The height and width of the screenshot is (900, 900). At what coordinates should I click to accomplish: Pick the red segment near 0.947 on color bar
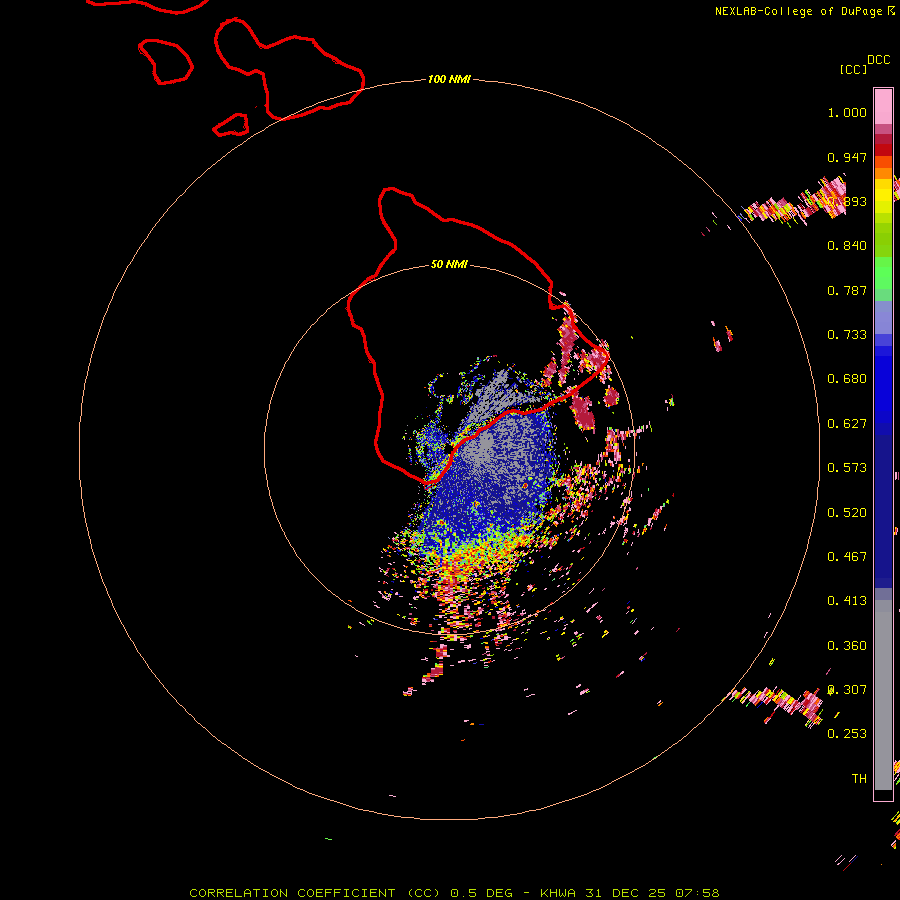click(x=883, y=150)
